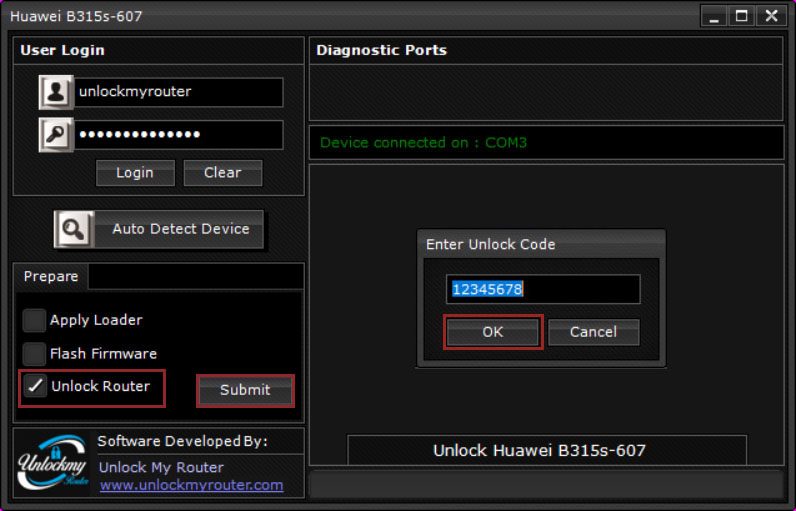The width and height of the screenshot is (796, 511).
Task: Click the "Unlock My Router" developer name
Action: (x=161, y=467)
